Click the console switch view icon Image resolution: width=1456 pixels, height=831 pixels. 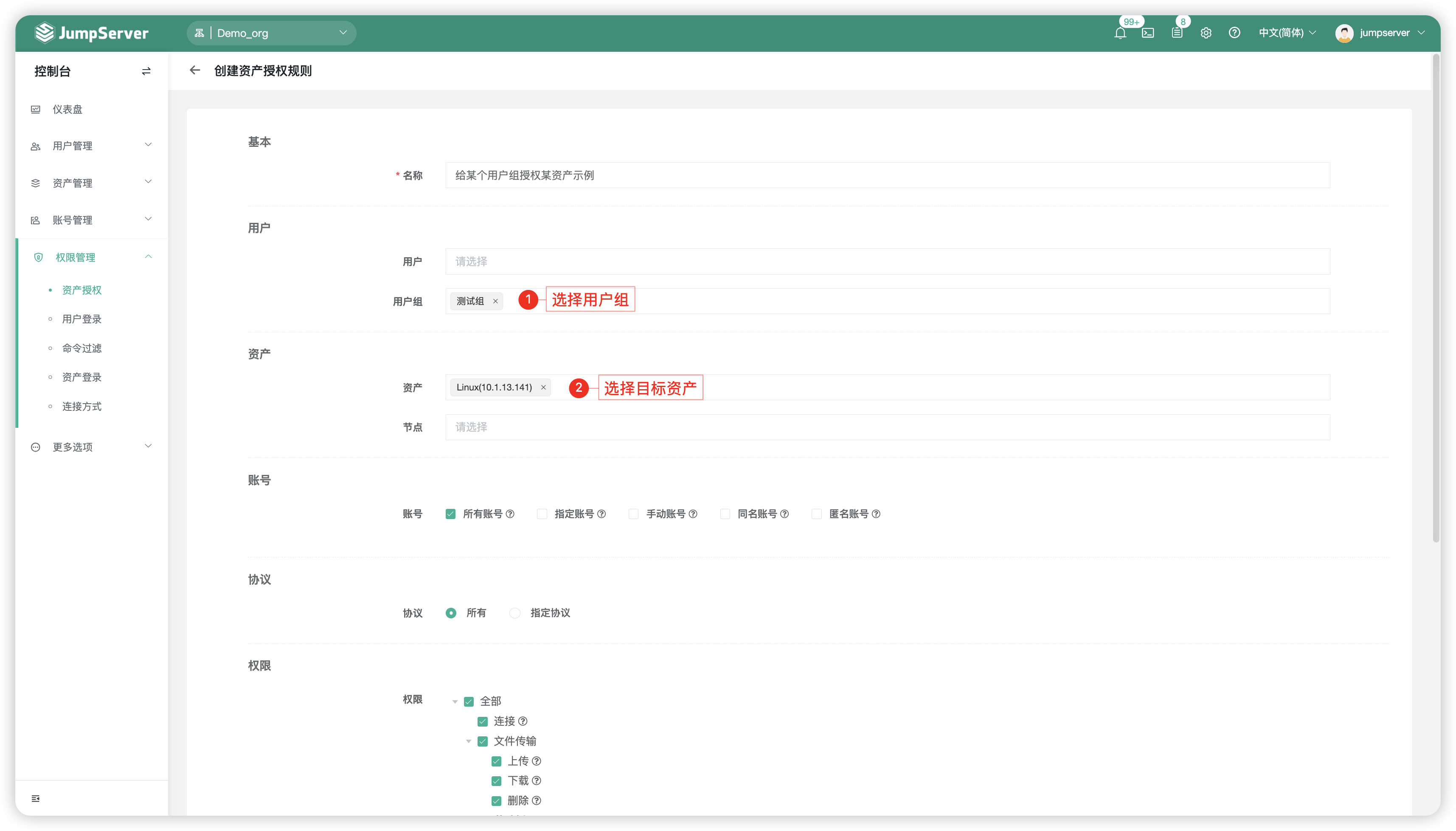pyautogui.click(x=146, y=71)
